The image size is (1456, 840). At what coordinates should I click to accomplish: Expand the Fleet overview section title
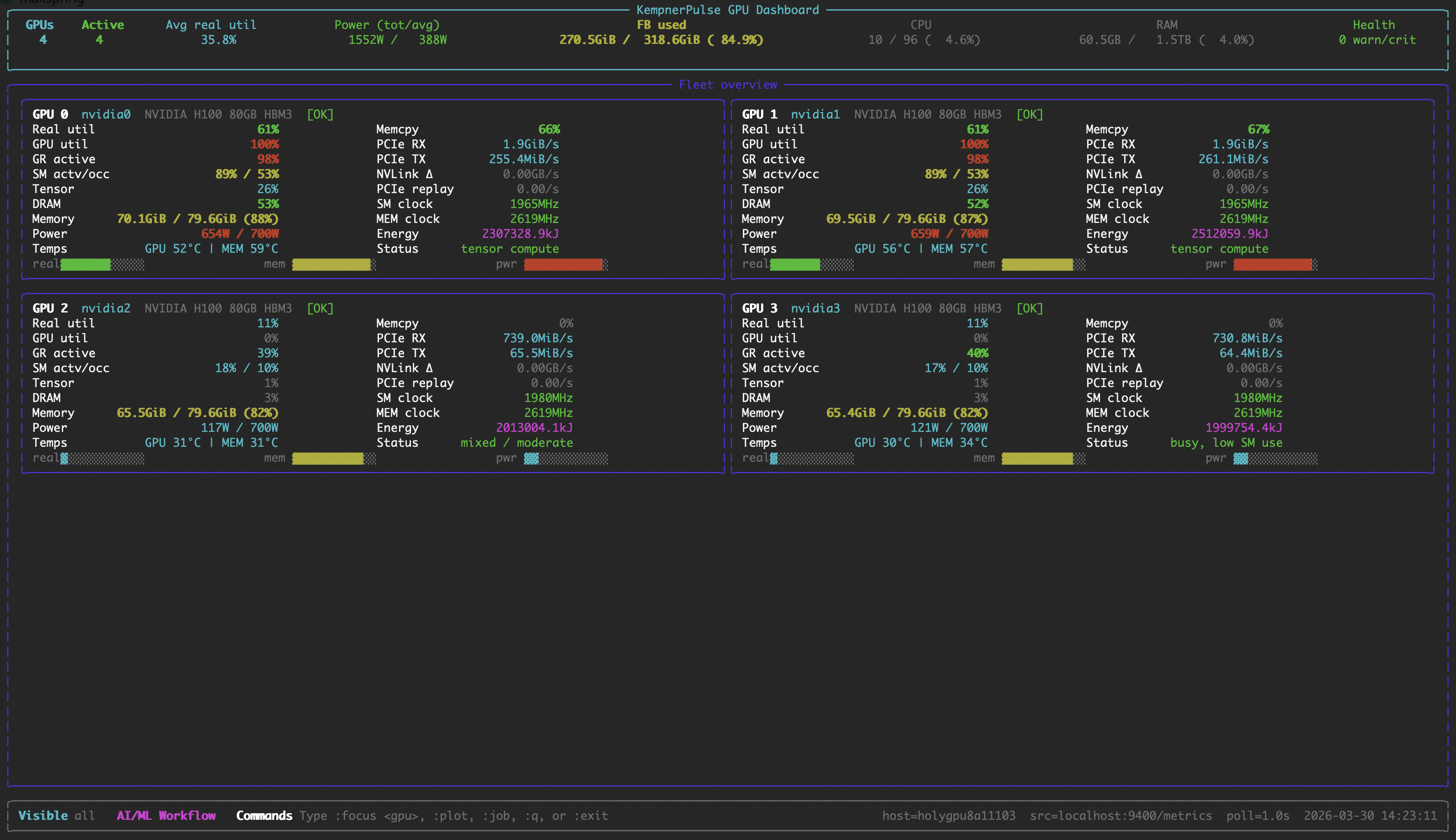(728, 84)
